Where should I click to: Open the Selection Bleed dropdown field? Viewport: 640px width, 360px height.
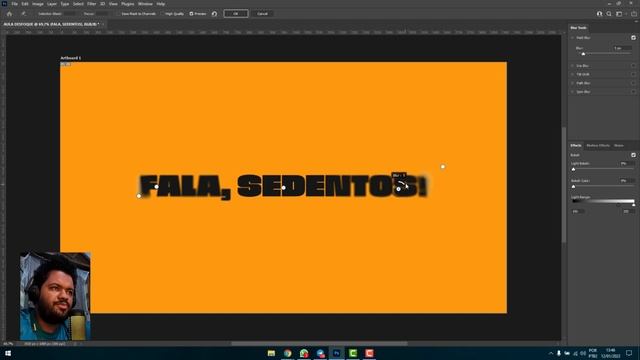69,13
